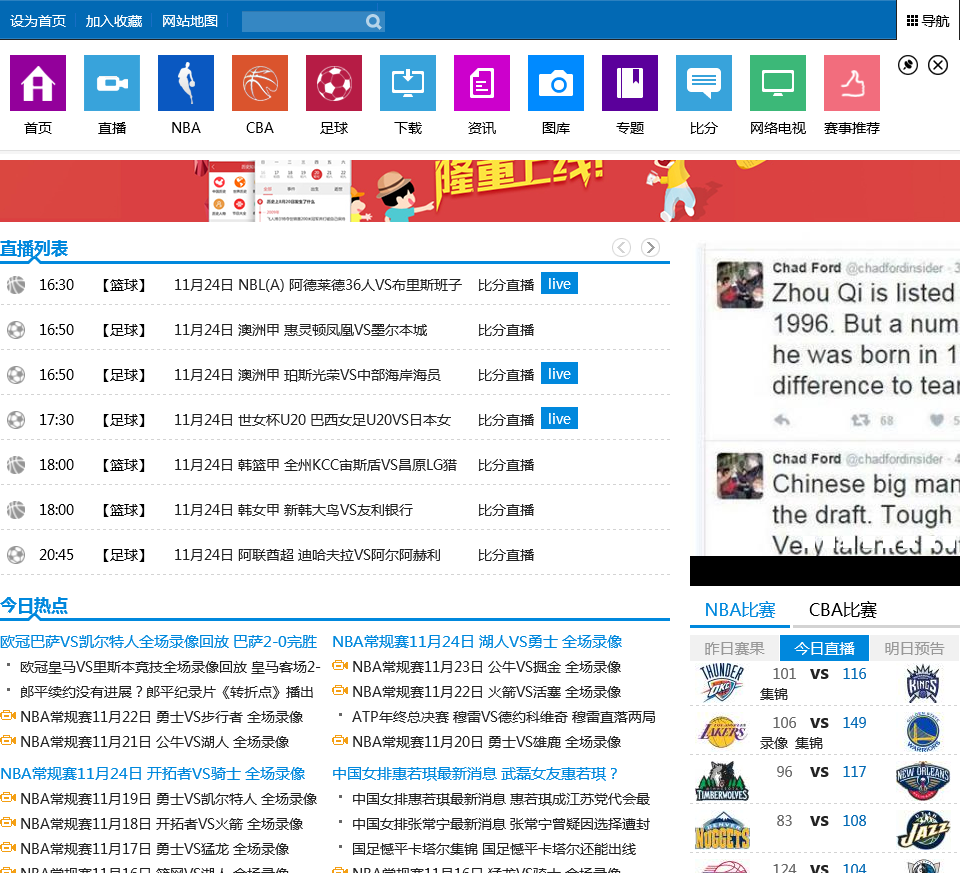
Task: Click the Thunder team logo
Action: 722,682
